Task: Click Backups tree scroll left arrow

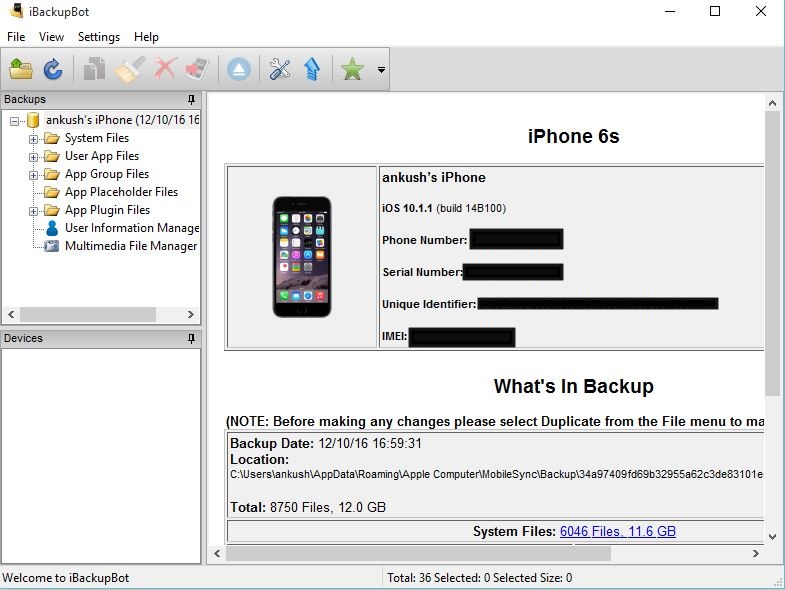Action: [11, 315]
